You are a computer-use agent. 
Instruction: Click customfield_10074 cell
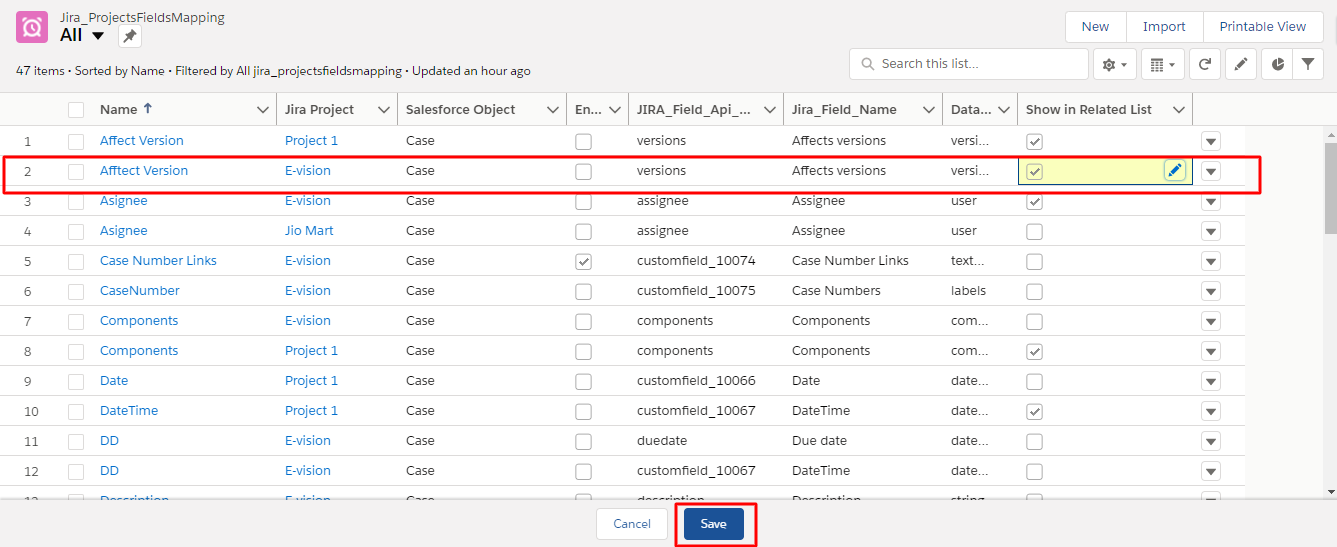pos(696,261)
